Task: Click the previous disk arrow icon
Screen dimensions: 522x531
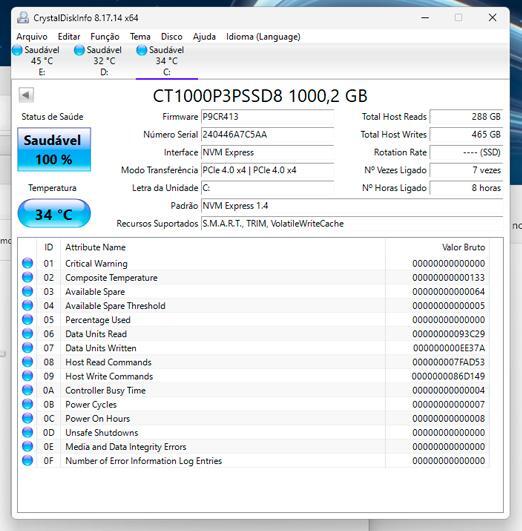Action: click(x=26, y=95)
